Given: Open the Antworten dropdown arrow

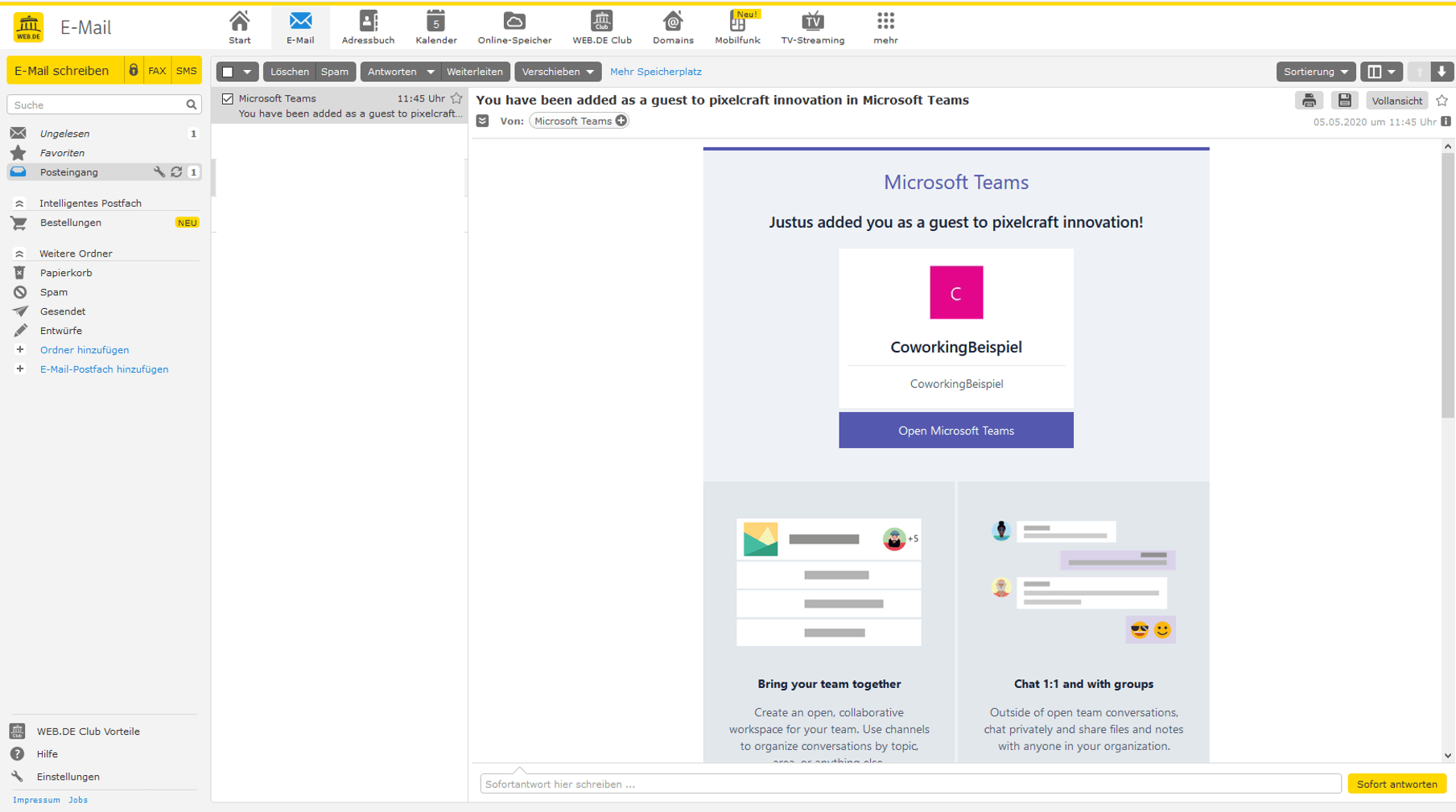Looking at the screenshot, I should tap(431, 72).
